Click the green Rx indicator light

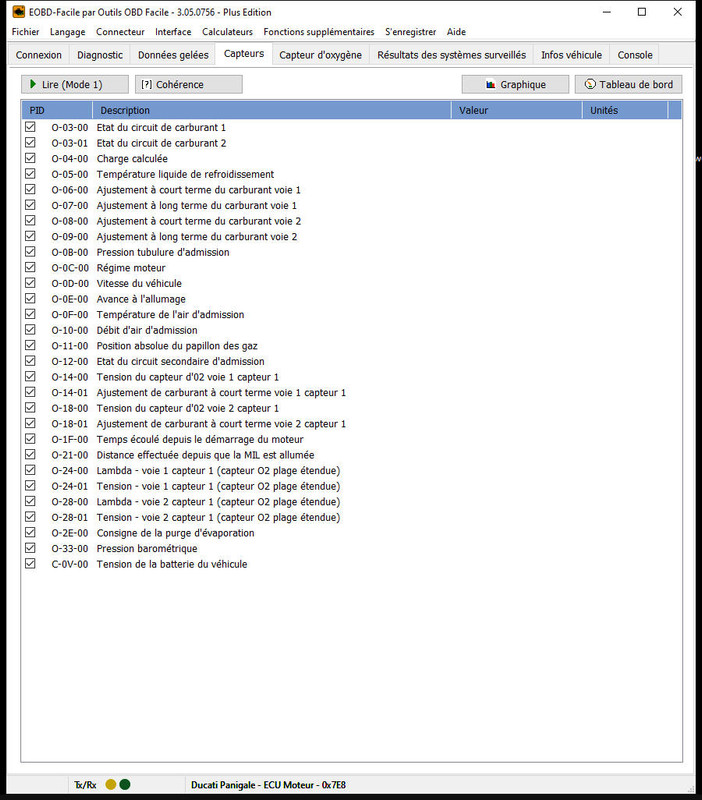click(x=124, y=785)
